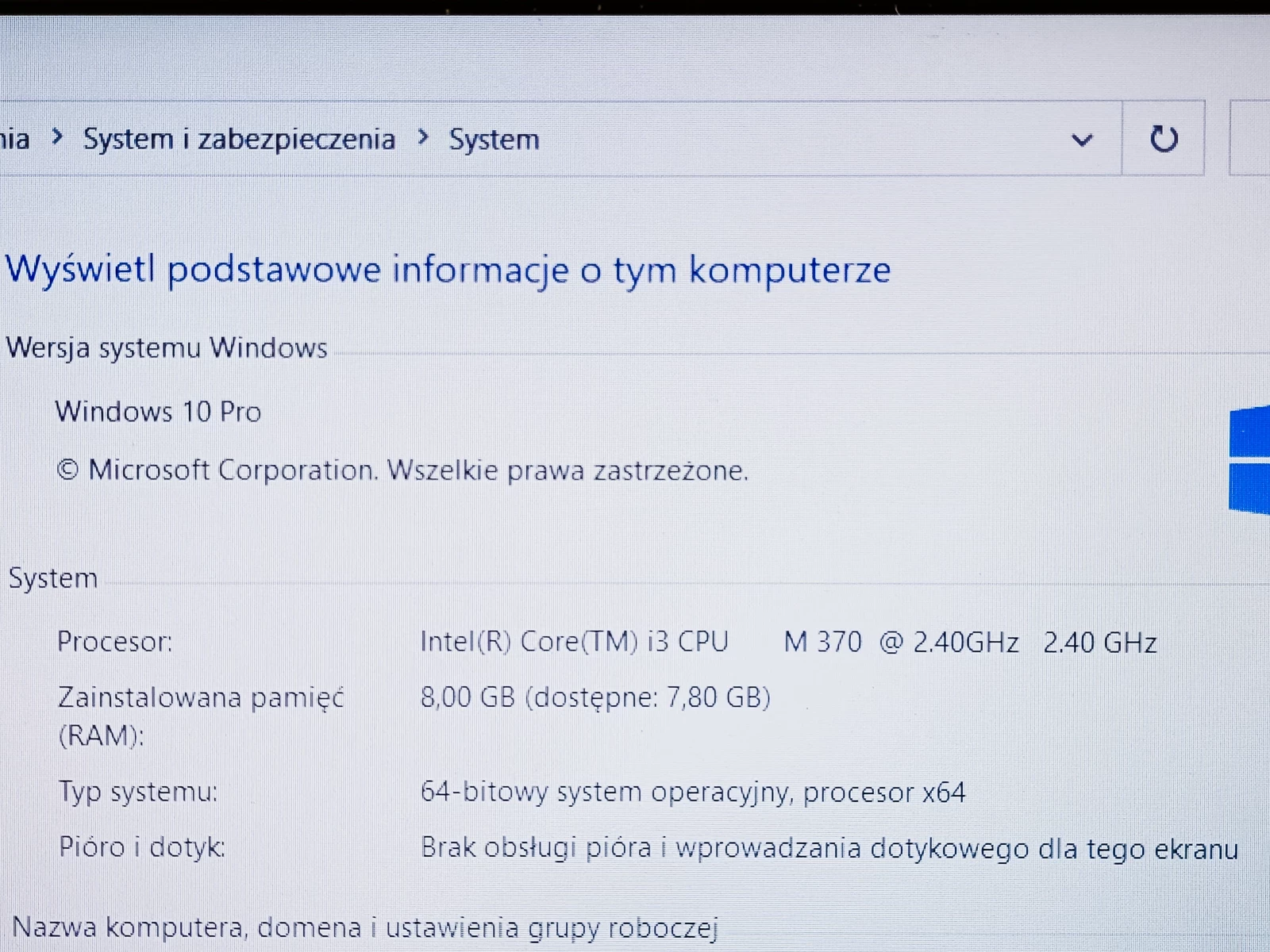Select the 'Windows 10 Pro' edition text
The width and height of the screenshot is (1270, 952).
[158, 412]
